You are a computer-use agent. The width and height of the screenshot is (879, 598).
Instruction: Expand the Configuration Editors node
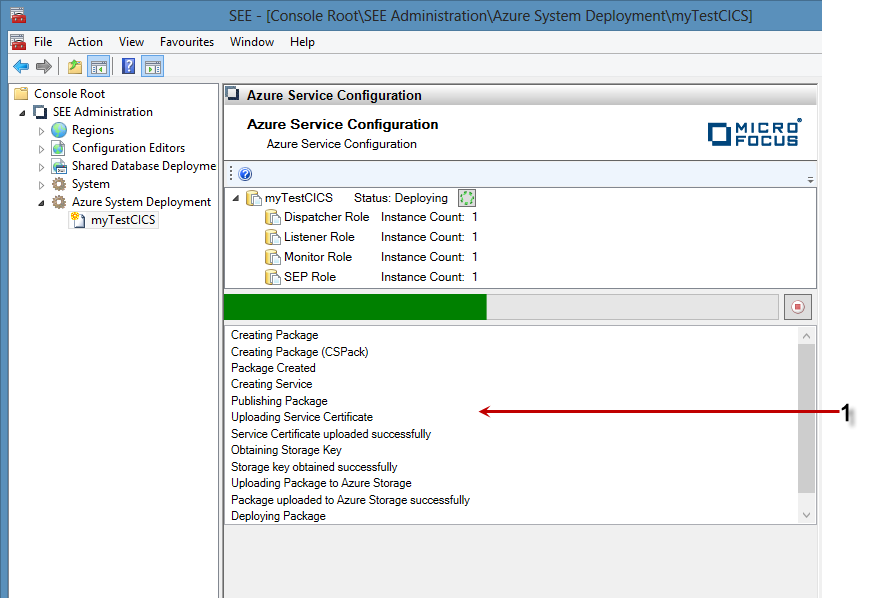click(42, 149)
